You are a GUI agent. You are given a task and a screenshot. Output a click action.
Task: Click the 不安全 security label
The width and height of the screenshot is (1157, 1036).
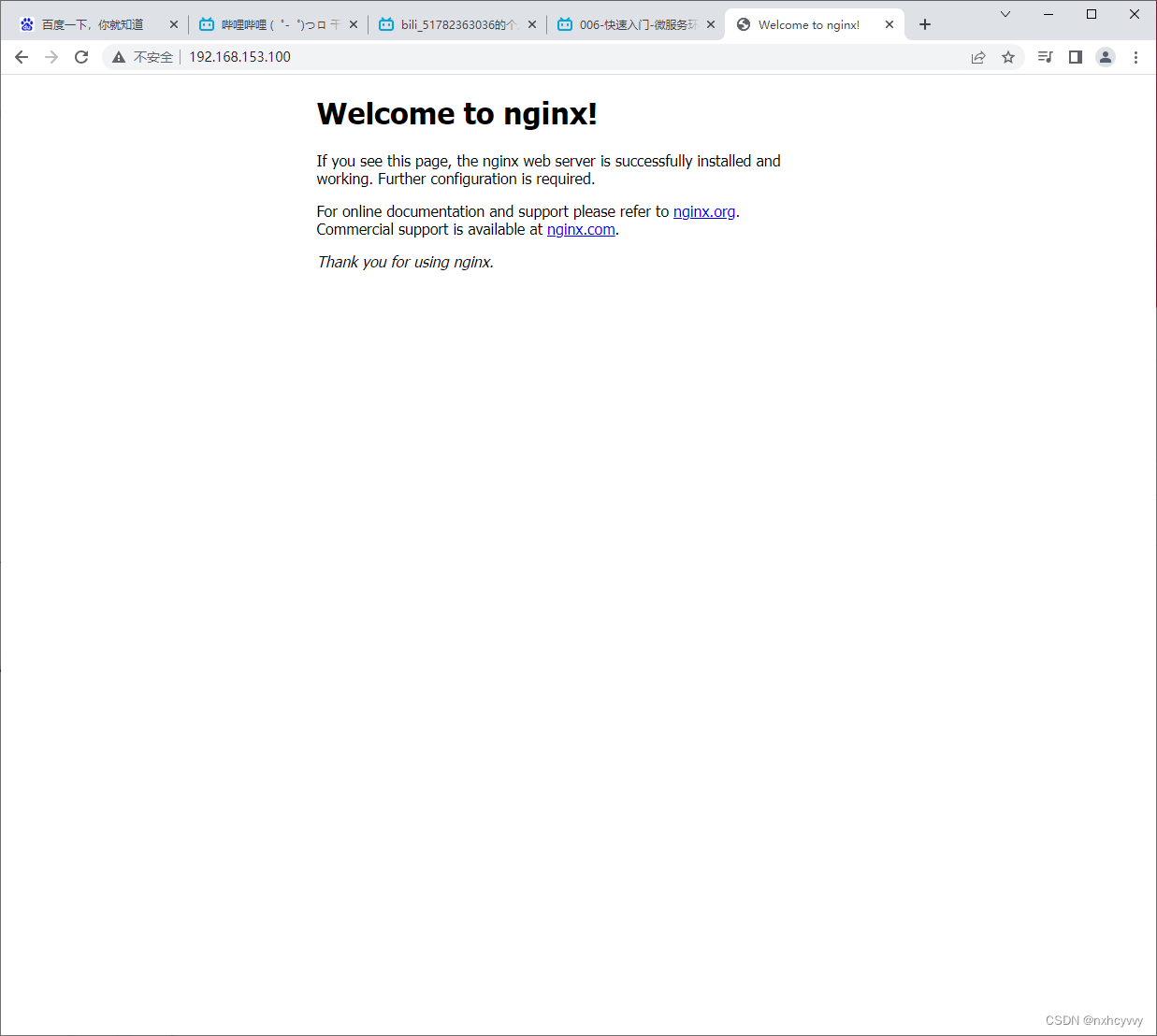pyautogui.click(x=153, y=57)
